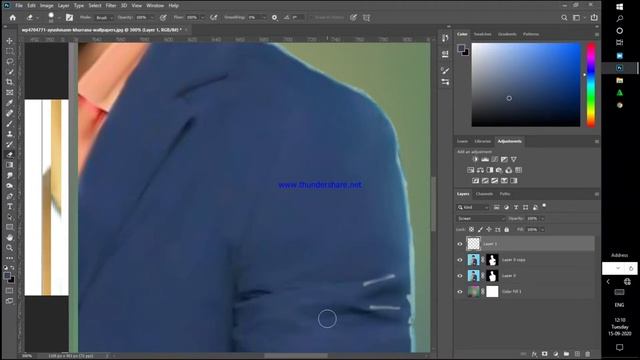Add a Brightness/Contrast adjustment
This screenshot has height=360, width=640.
pyautogui.click(x=475, y=159)
